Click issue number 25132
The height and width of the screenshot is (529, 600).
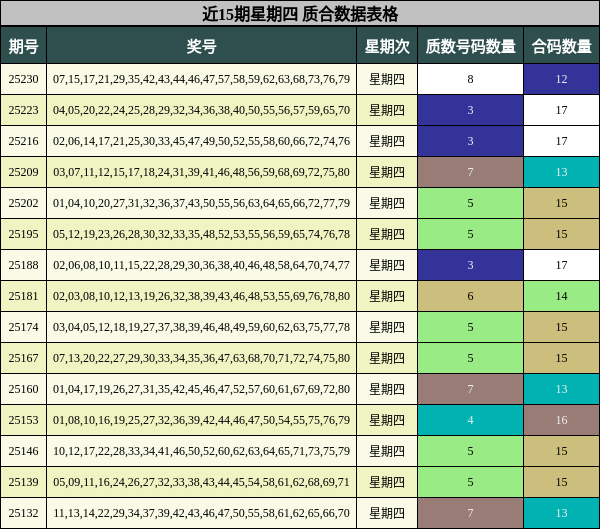click(23, 513)
